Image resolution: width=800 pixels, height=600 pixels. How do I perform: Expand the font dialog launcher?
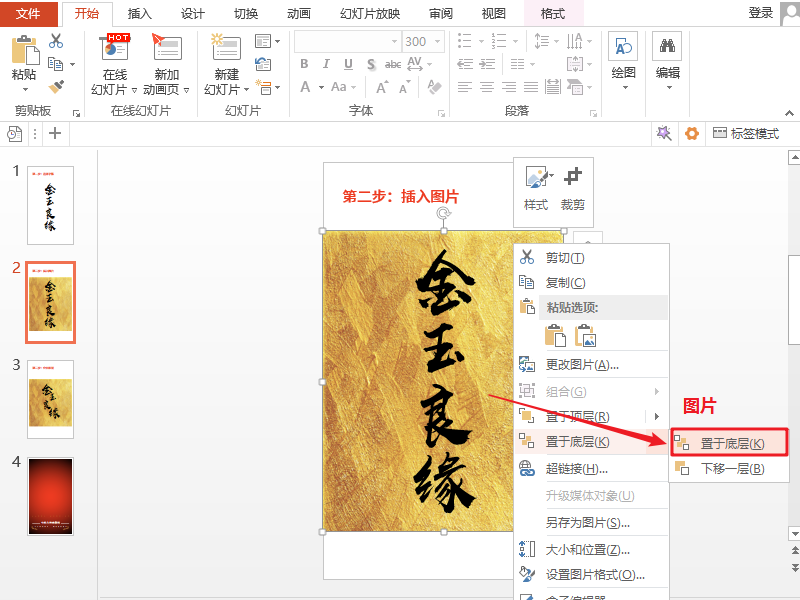point(441,114)
